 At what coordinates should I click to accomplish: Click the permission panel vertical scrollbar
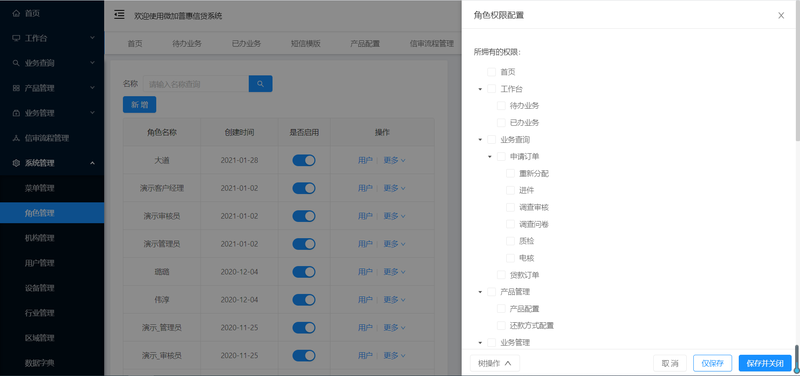(x=797, y=71)
